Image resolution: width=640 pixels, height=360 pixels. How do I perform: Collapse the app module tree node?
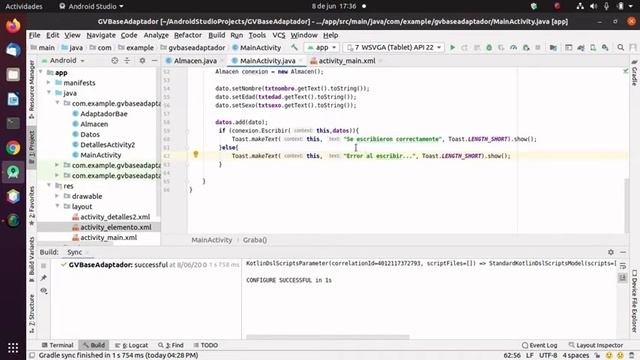[x=41, y=72]
